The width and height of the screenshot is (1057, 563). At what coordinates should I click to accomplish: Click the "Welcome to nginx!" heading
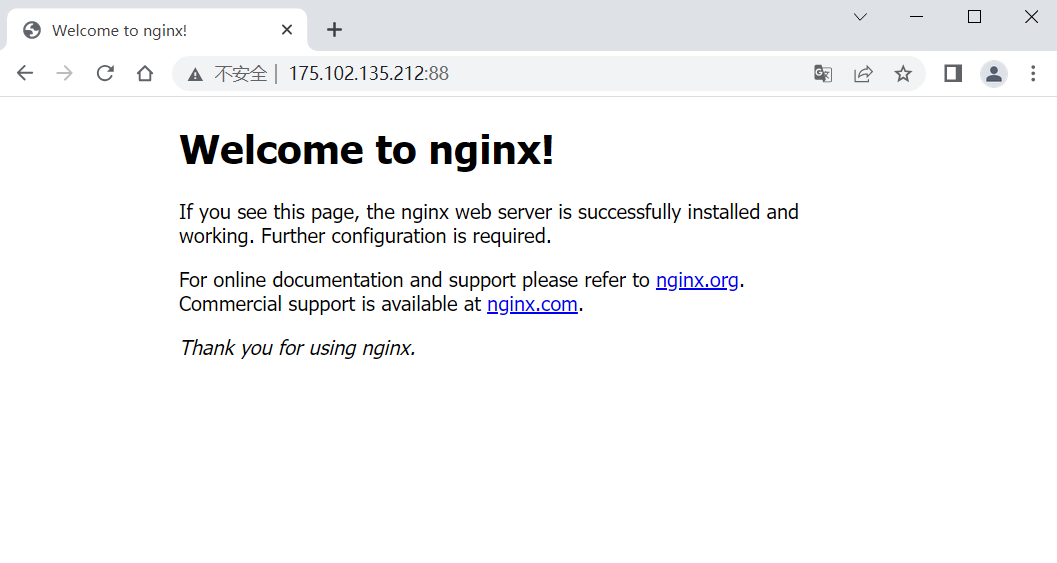[x=367, y=149]
